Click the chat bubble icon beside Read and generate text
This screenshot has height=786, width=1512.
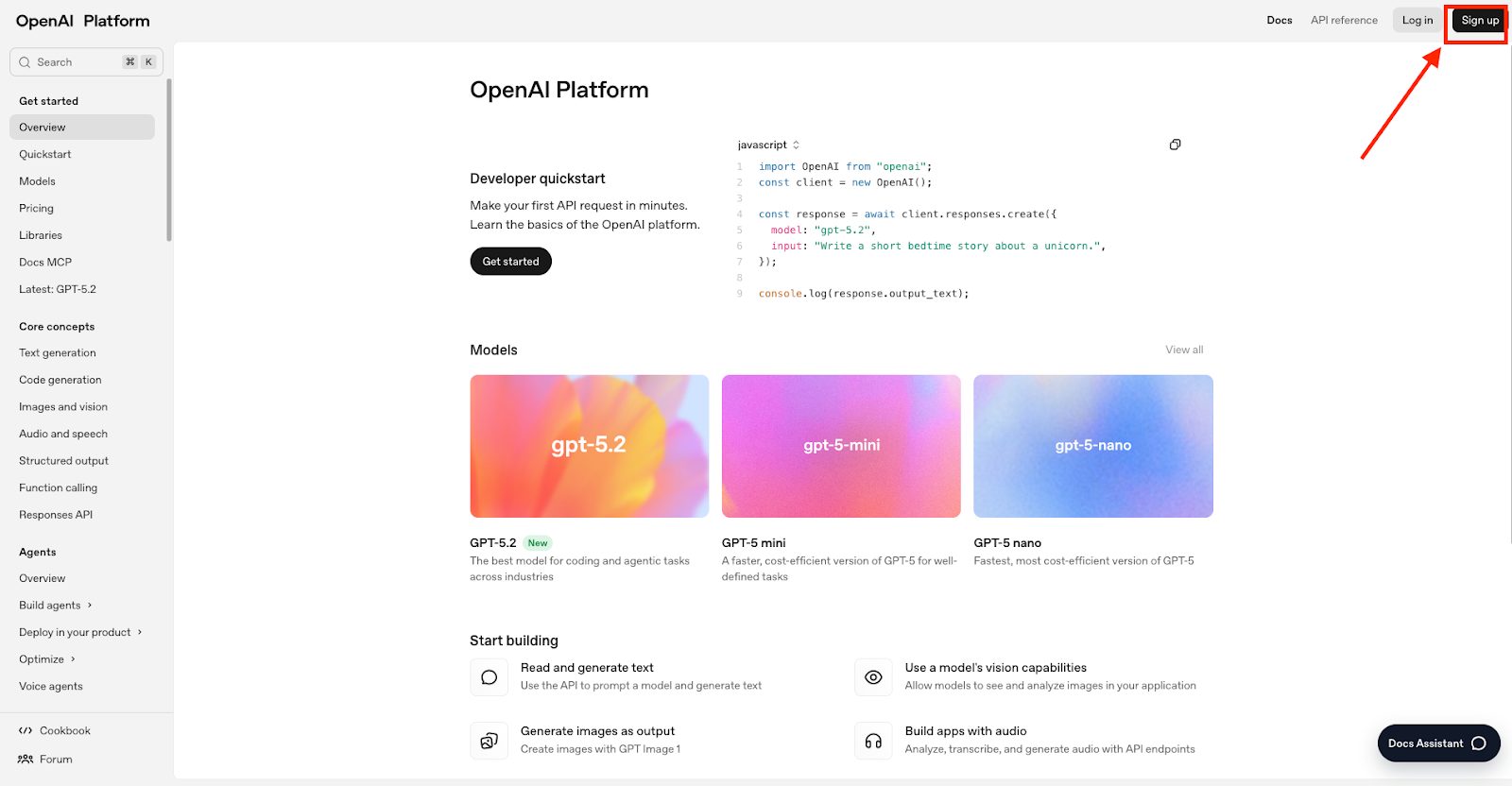point(489,677)
